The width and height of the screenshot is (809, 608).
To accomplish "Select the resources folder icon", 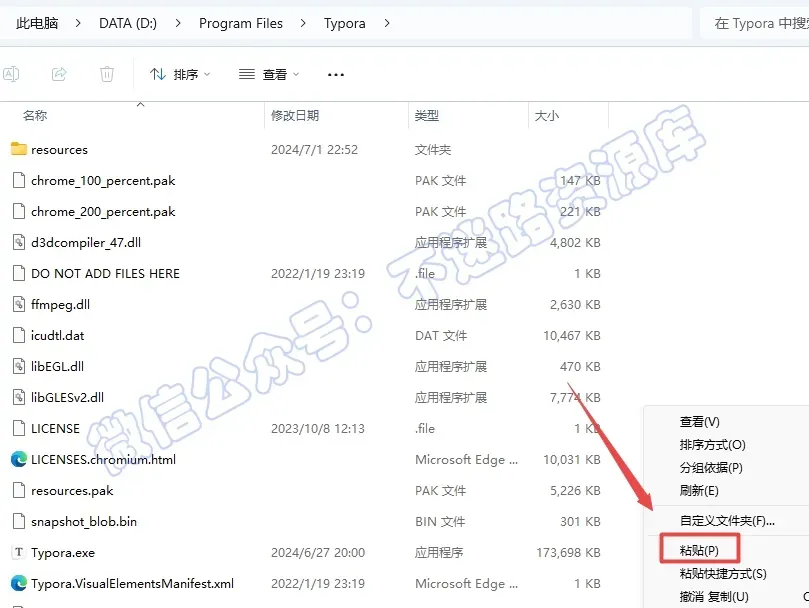I will tap(19, 149).
